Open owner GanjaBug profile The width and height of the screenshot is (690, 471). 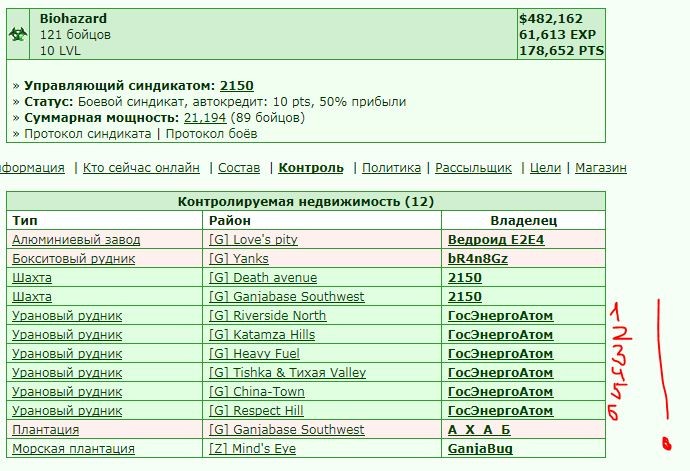point(480,449)
